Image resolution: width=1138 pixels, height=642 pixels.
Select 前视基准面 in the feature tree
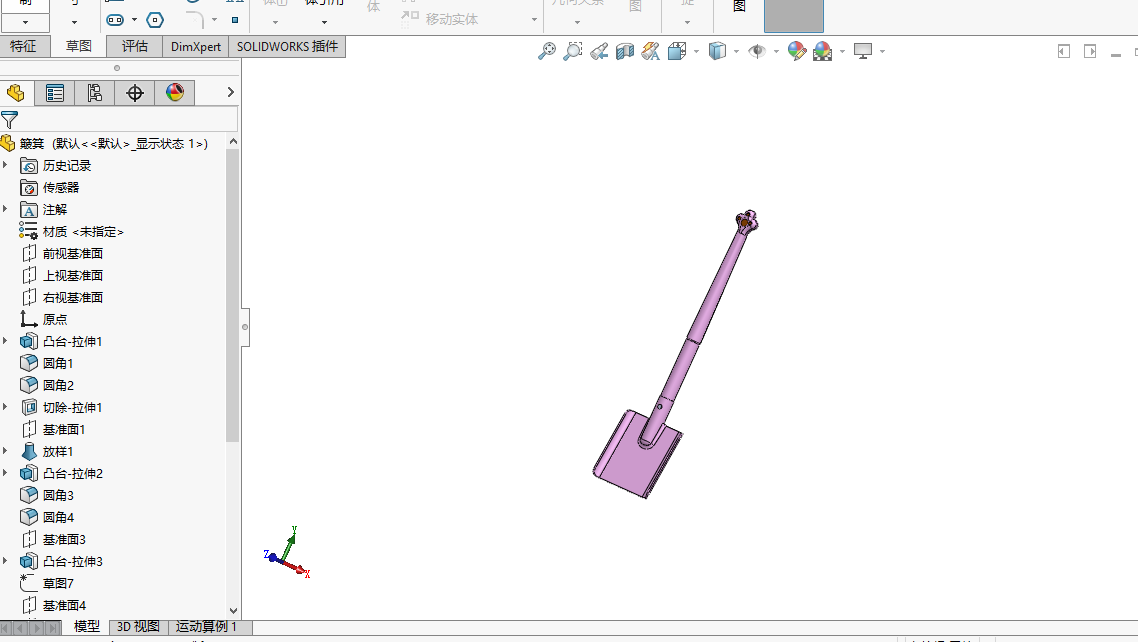coord(73,253)
